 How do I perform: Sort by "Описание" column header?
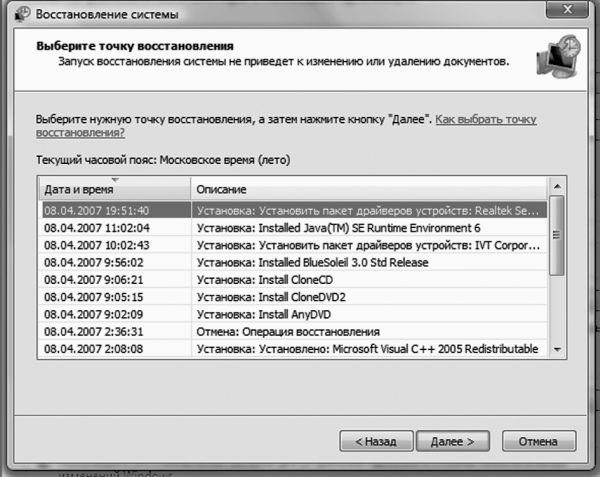[x=370, y=189]
